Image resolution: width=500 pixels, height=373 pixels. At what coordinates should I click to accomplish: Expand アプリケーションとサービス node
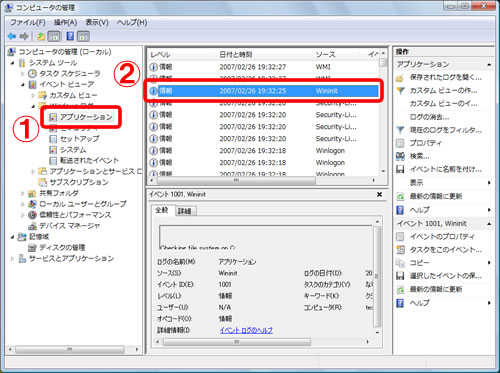pyautogui.click(x=33, y=172)
